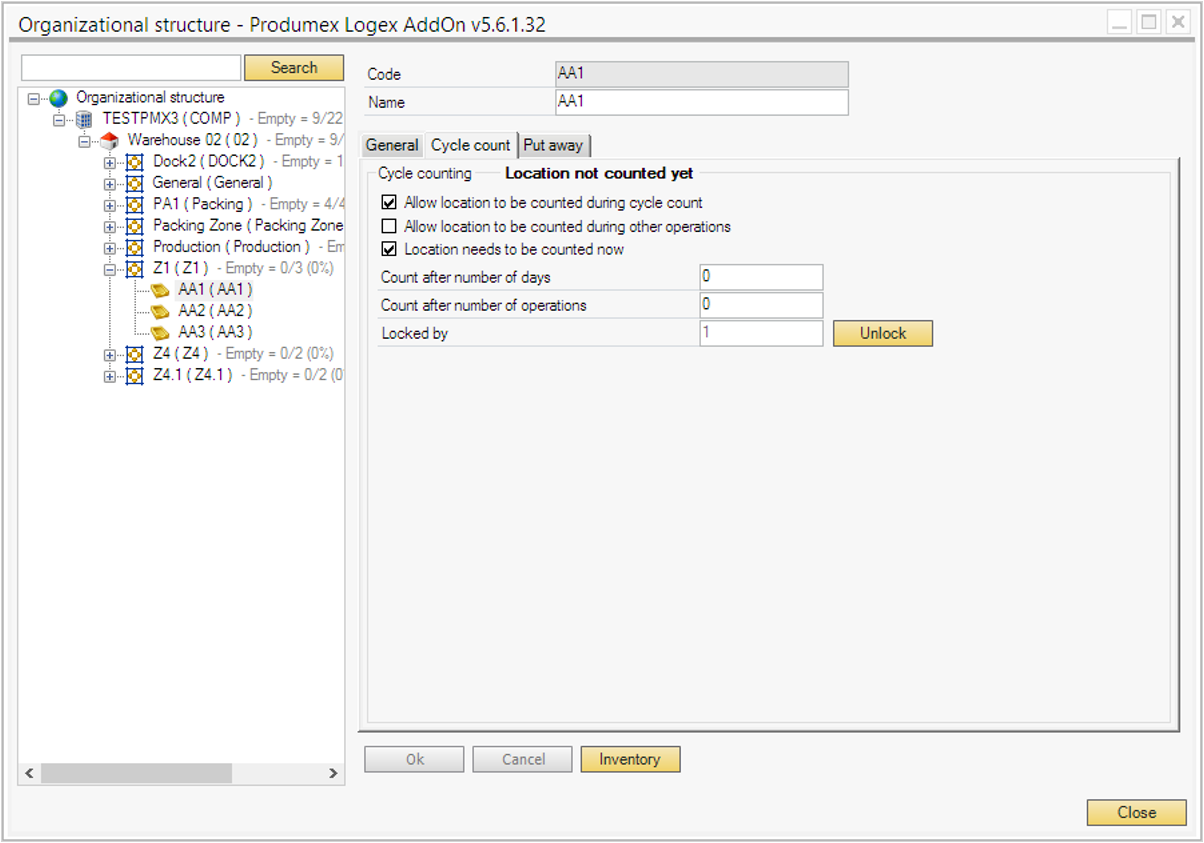Click the Warehouse 02 house icon
This screenshot has height=843, width=1204.
click(110, 141)
